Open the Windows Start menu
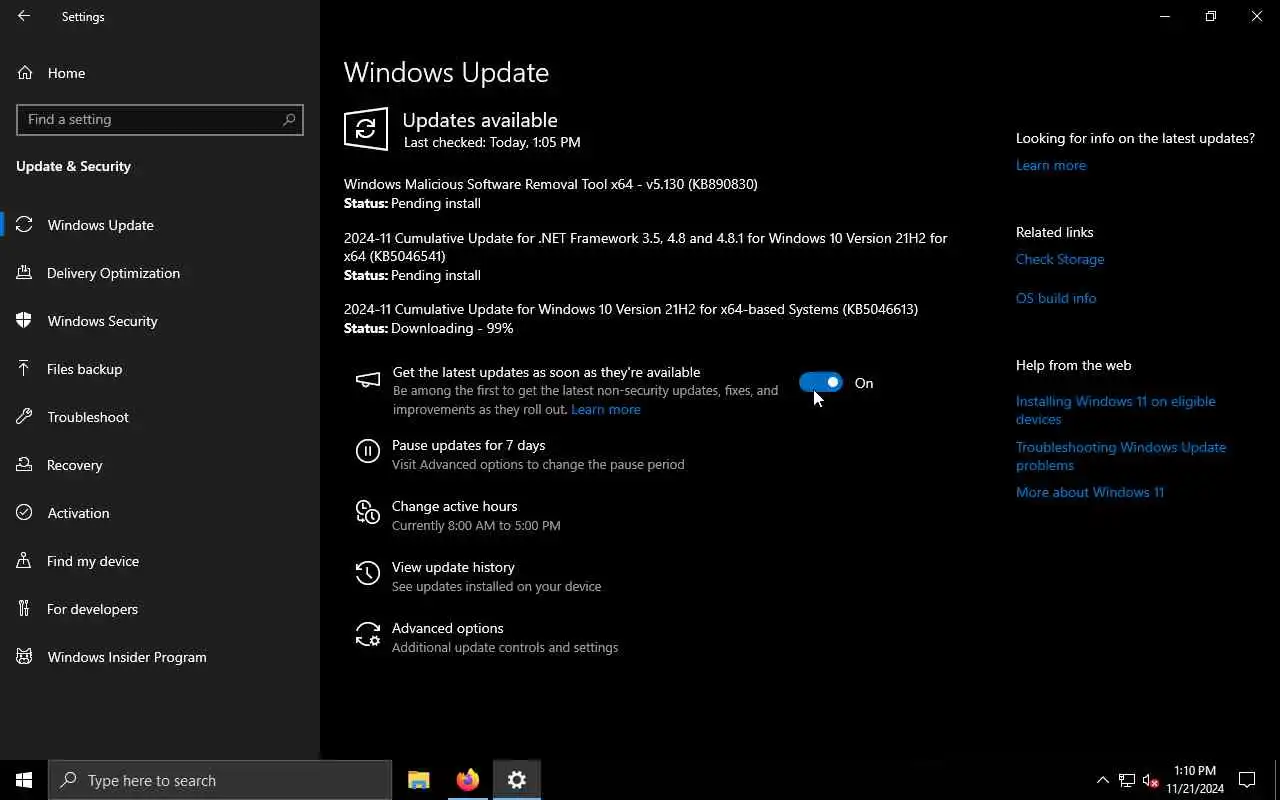Image resolution: width=1280 pixels, height=800 pixels. pyautogui.click(x=24, y=780)
